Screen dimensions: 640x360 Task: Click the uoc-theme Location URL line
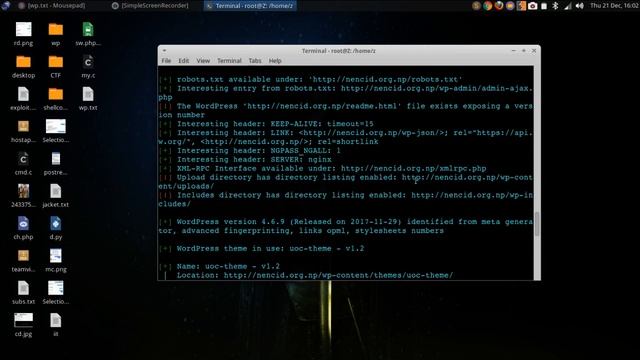pyautogui.click(x=315, y=276)
